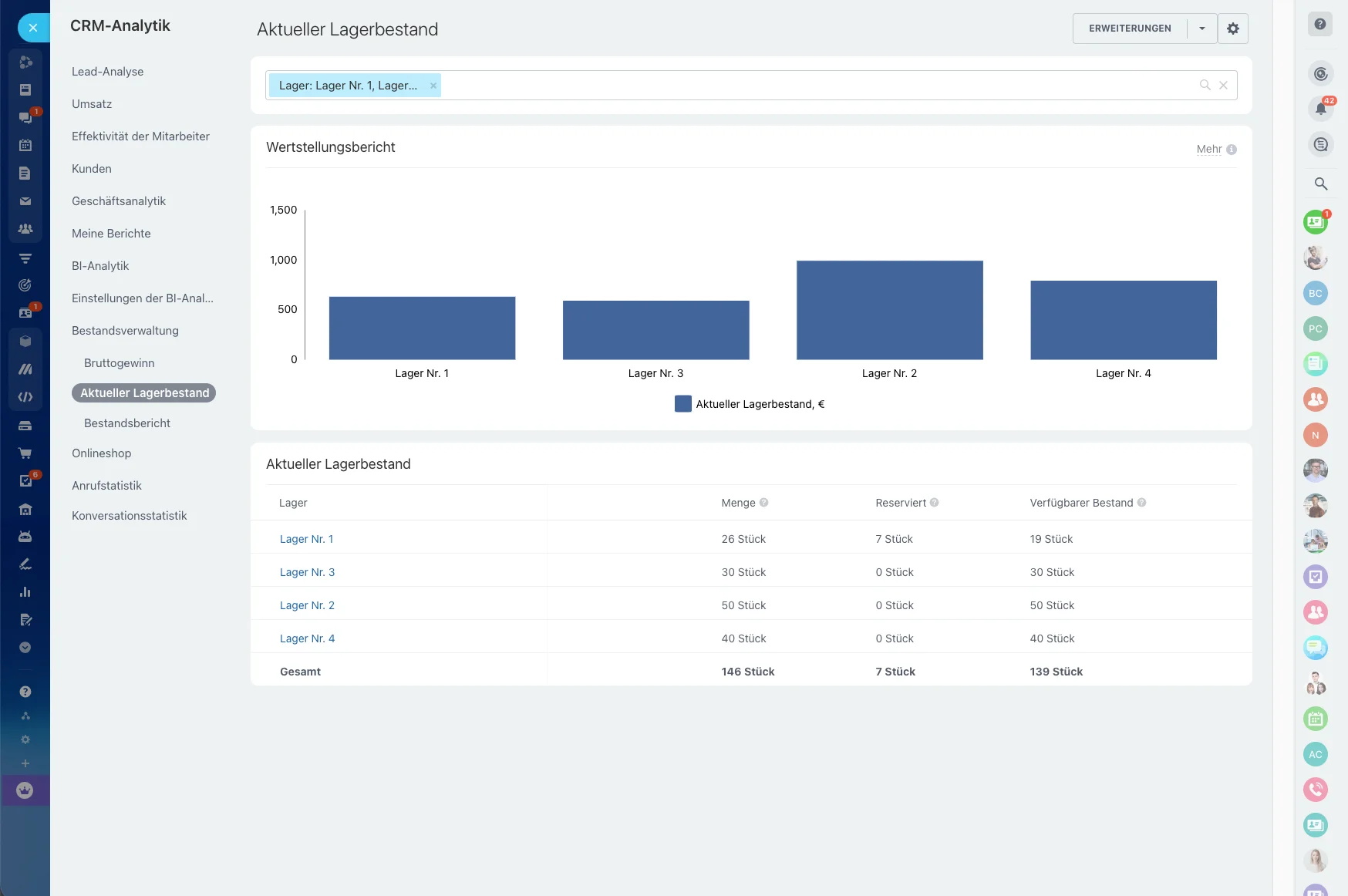Open the settings gear next to Erweiterungen
This screenshot has height=896, width=1348.
tap(1232, 29)
